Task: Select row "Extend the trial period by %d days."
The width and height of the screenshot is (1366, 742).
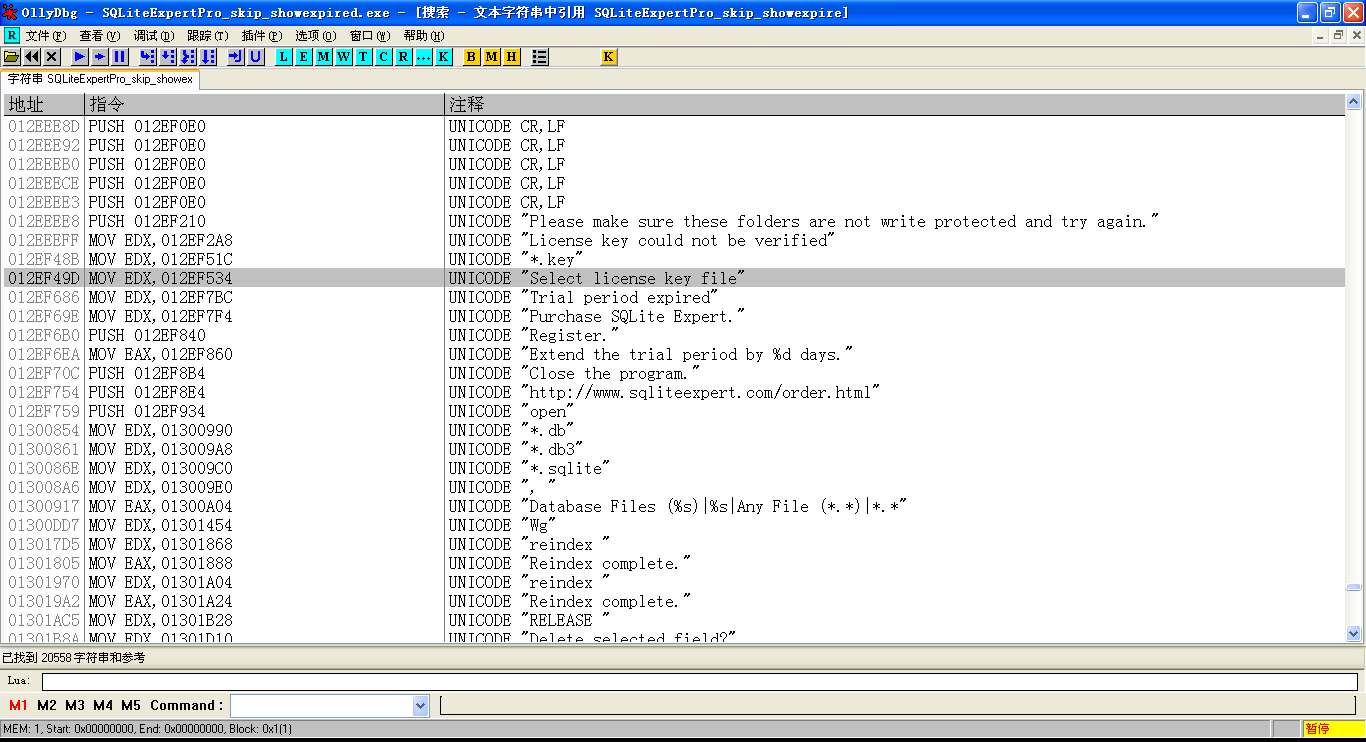Action: tap(675, 354)
